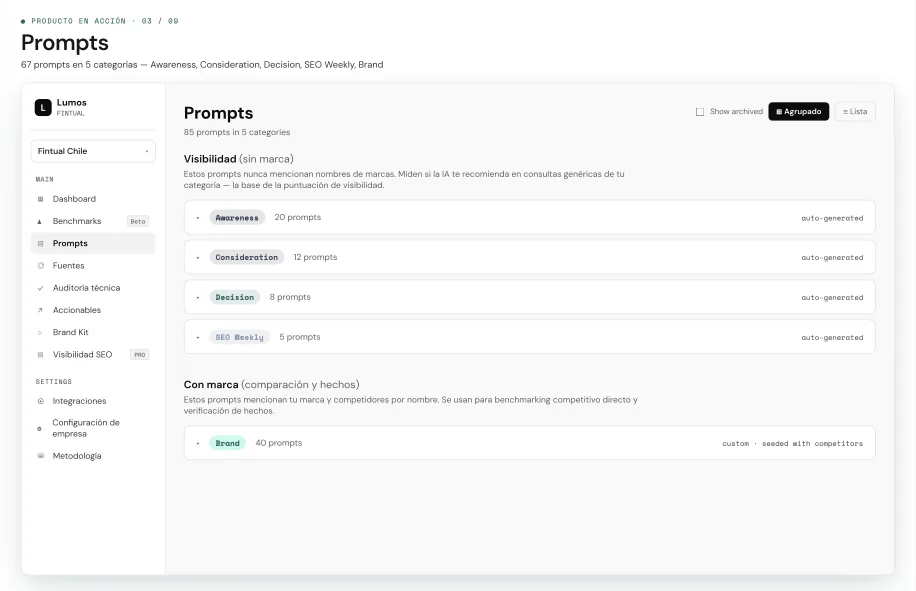Viewport: 916px width, 591px height.
Task: Click the Auditoría técnica checkmark icon
Action: 40,288
